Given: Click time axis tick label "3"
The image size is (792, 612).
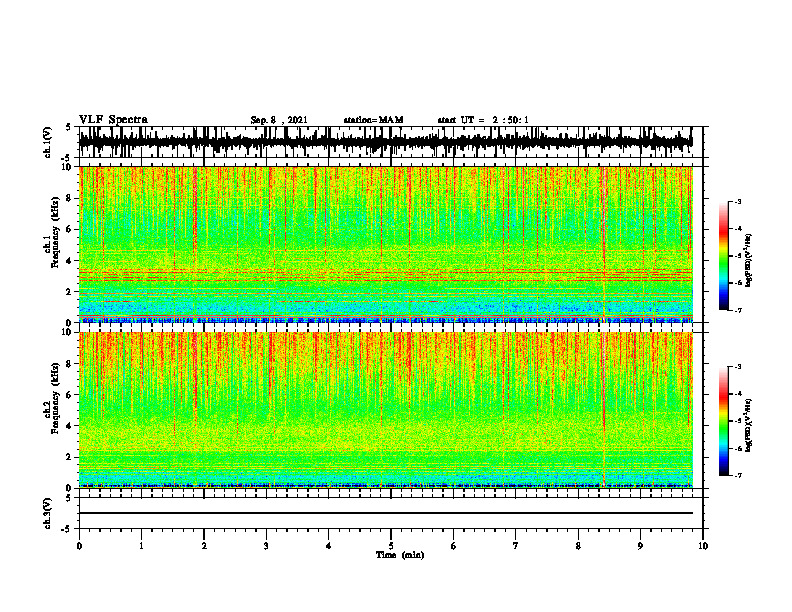Looking at the screenshot, I should tap(266, 546).
